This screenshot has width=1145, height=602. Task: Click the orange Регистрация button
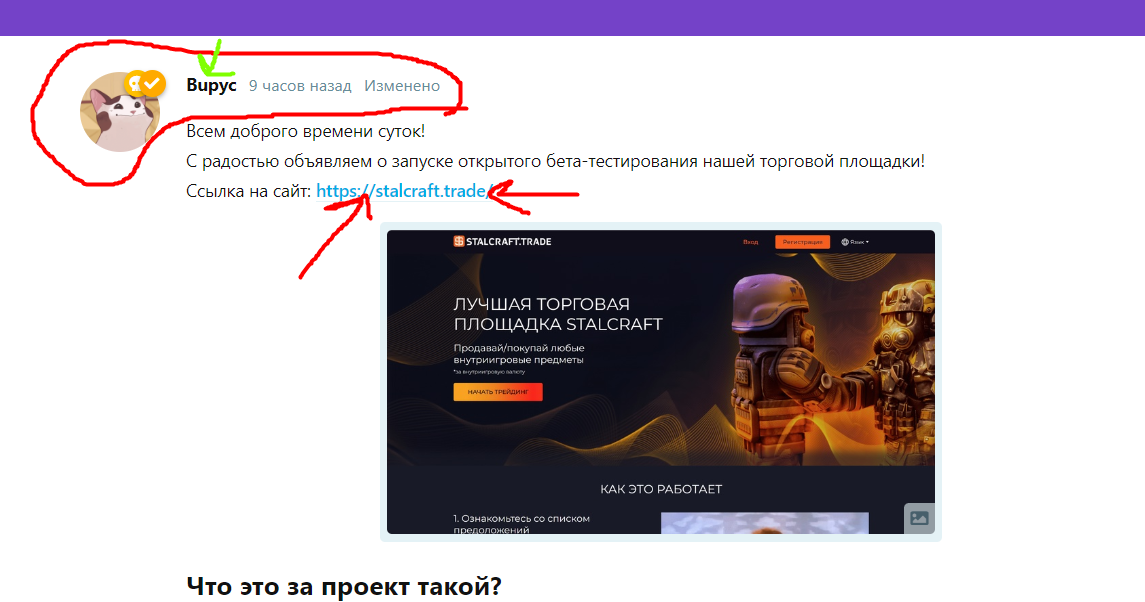point(803,242)
